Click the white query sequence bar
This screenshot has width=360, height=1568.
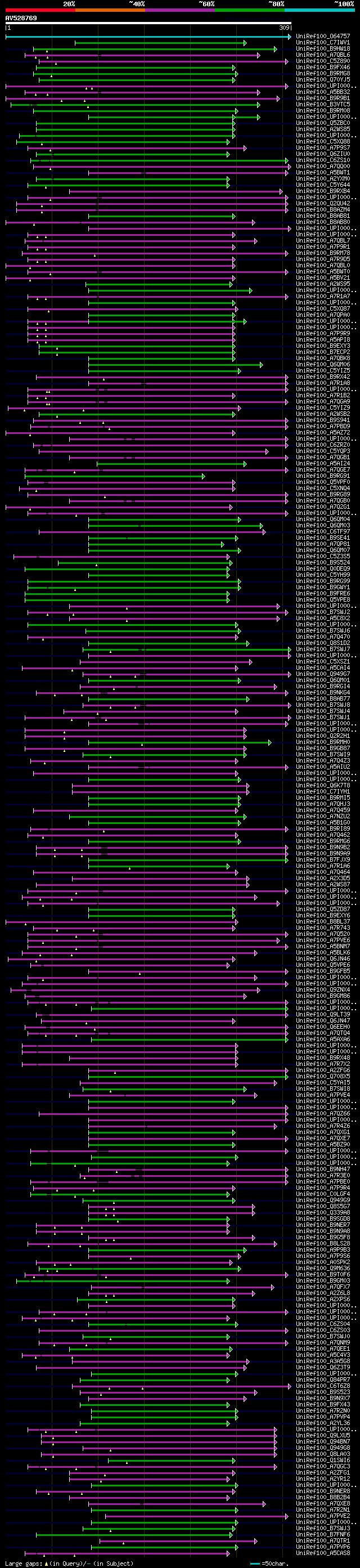pos(148,23)
